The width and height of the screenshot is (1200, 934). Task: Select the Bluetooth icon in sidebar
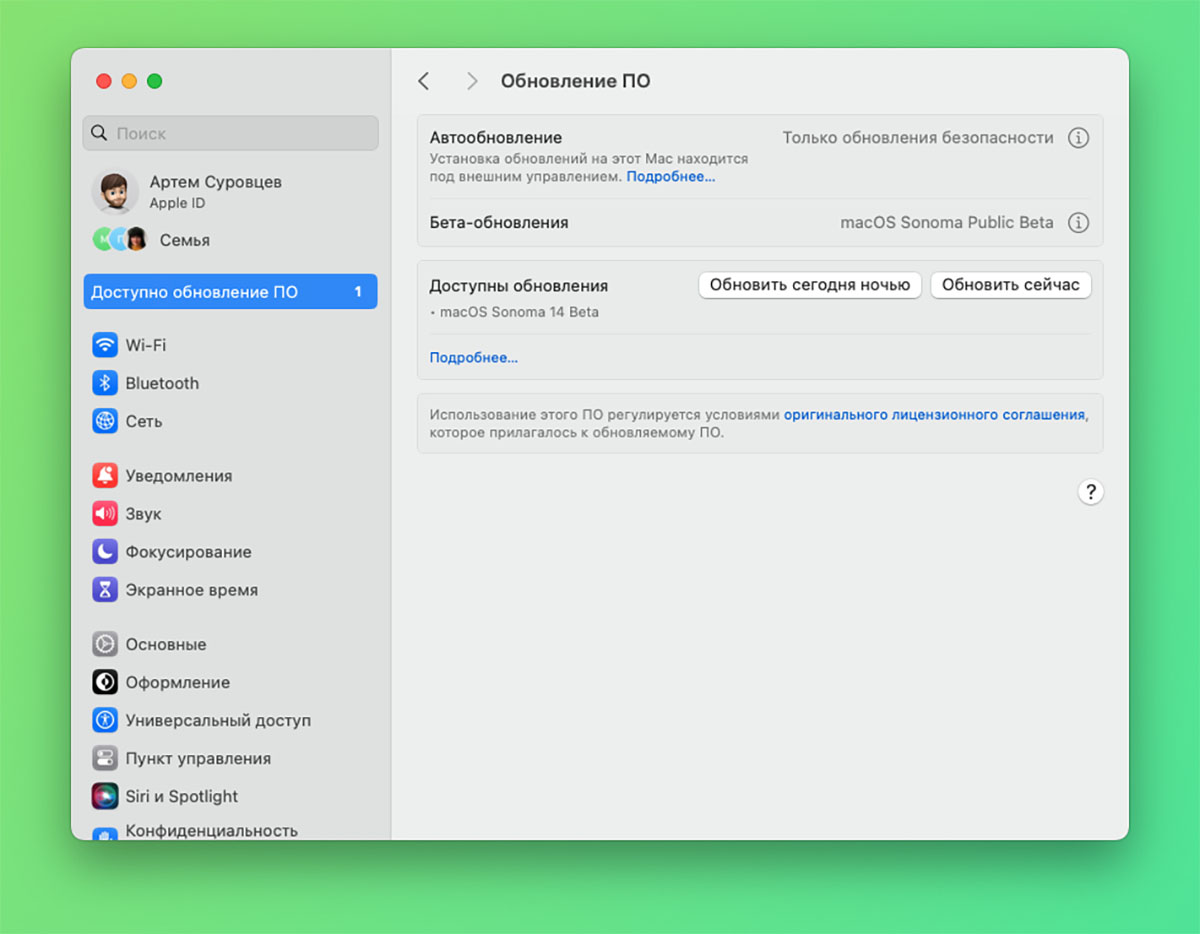pos(105,383)
